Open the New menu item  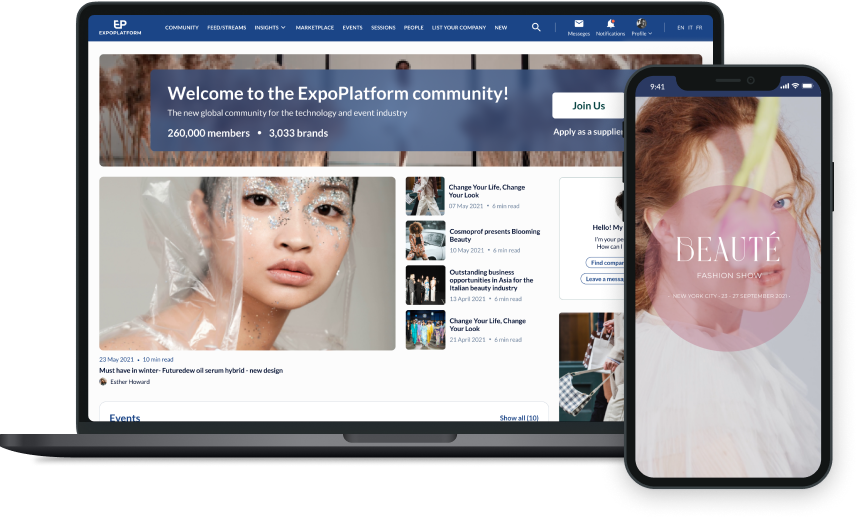(x=501, y=27)
